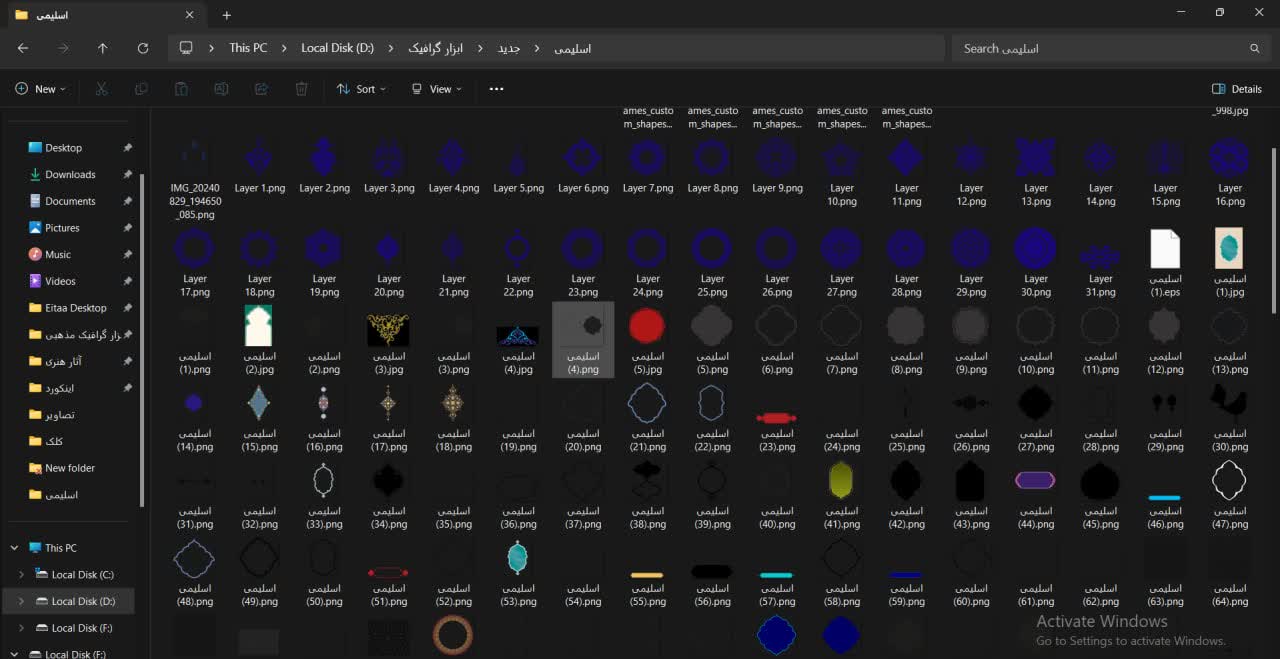Click the Copy icon in toolbar
Viewport: 1280px width, 659px height.
tap(141, 89)
